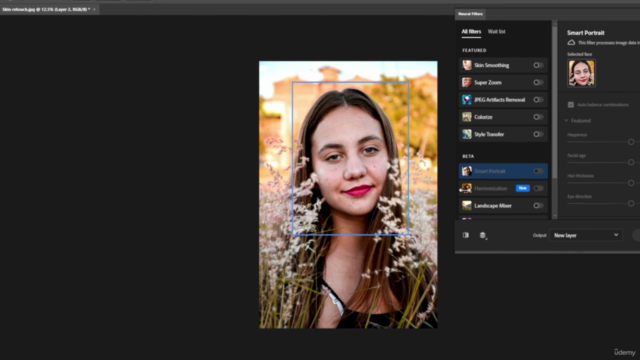Collapse the Featured section chevron

point(566,120)
